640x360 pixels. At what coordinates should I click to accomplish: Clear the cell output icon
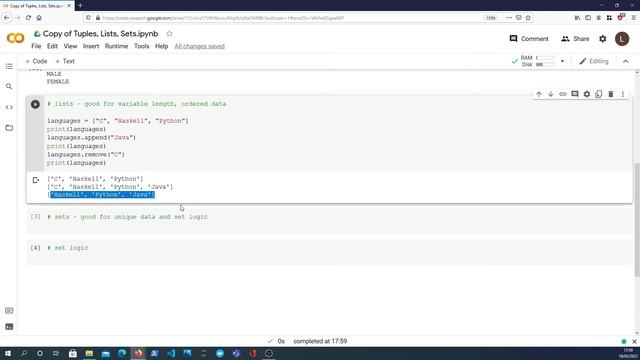36,180
